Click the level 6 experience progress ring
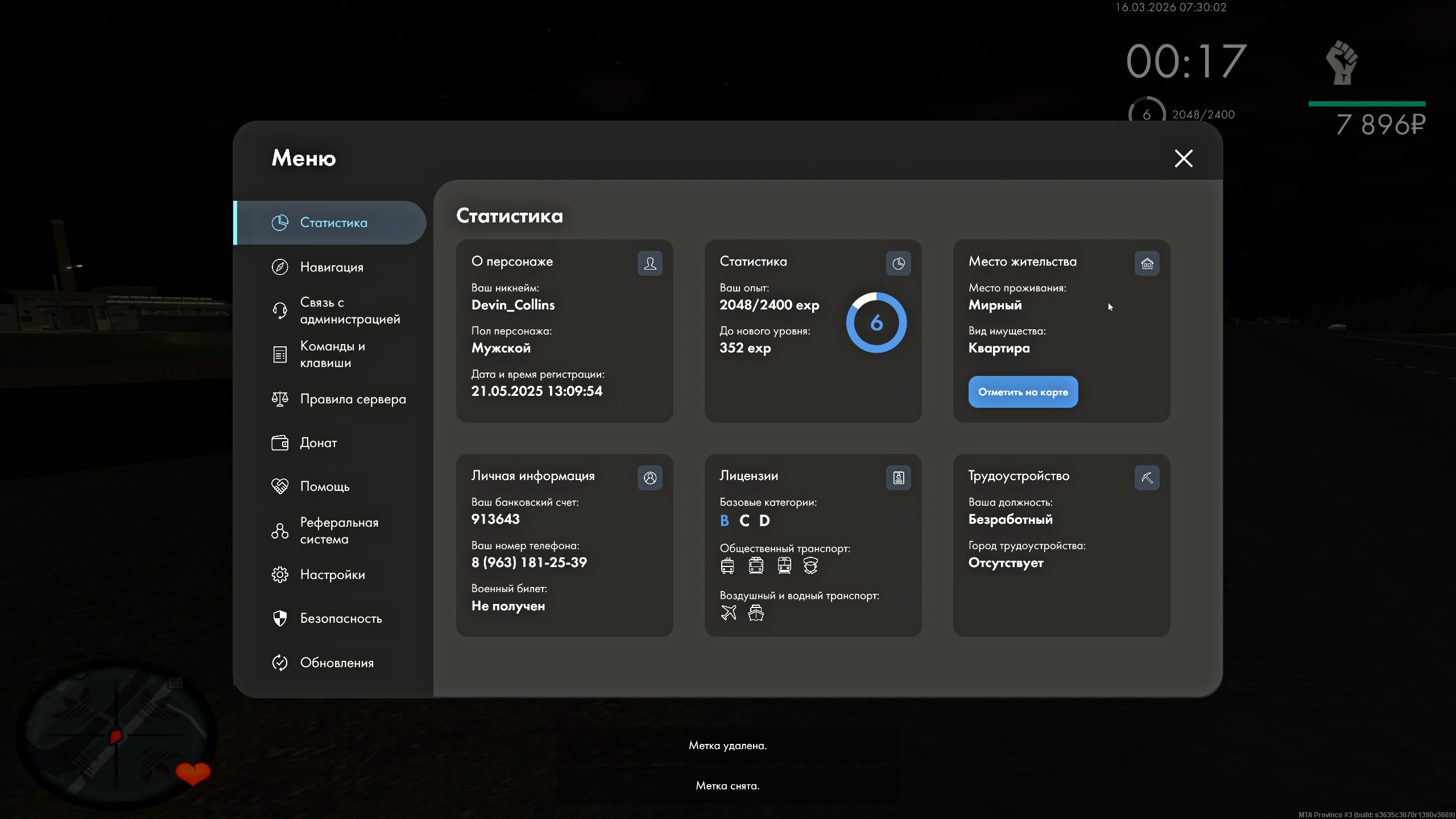The width and height of the screenshot is (1456, 819). coord(876,322)
